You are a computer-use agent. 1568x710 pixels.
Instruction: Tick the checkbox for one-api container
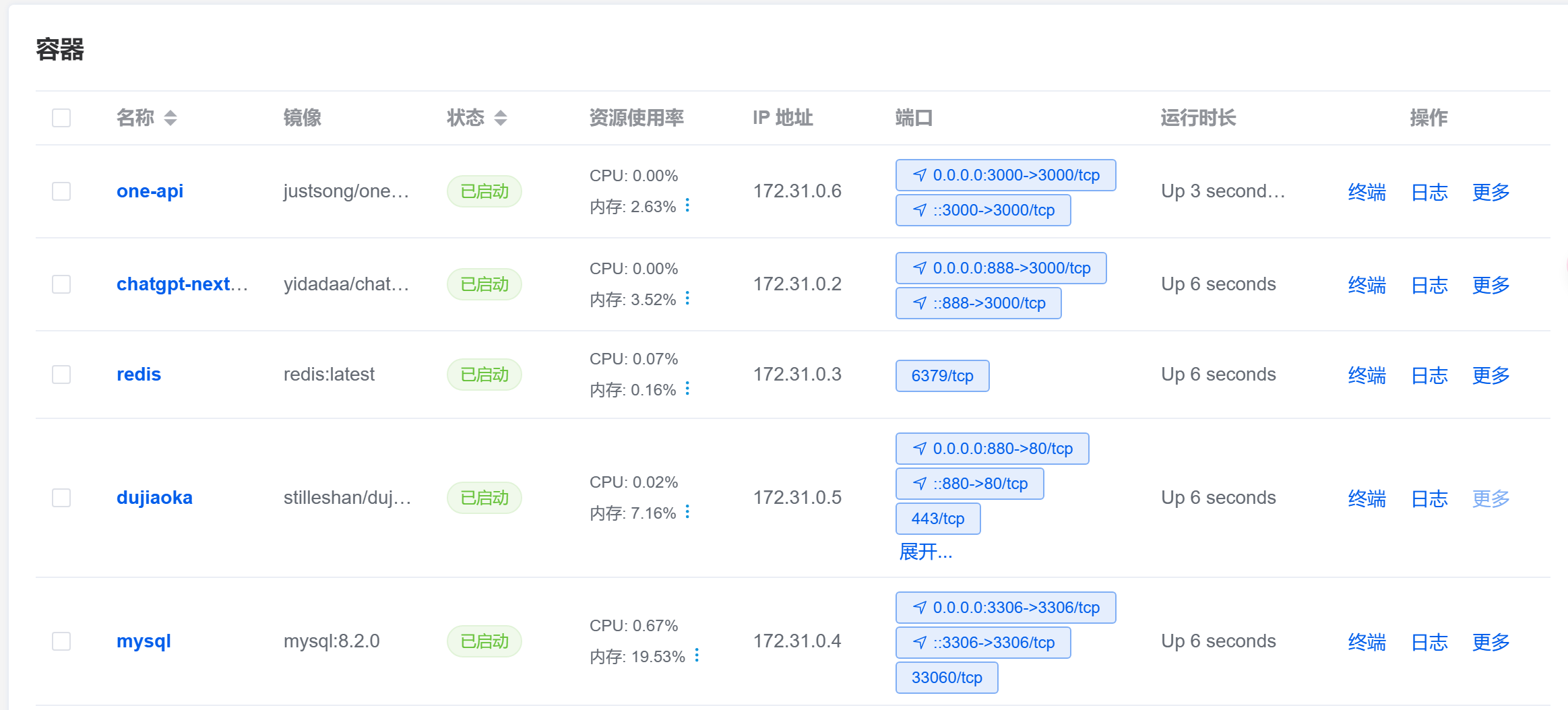(61, 191)
